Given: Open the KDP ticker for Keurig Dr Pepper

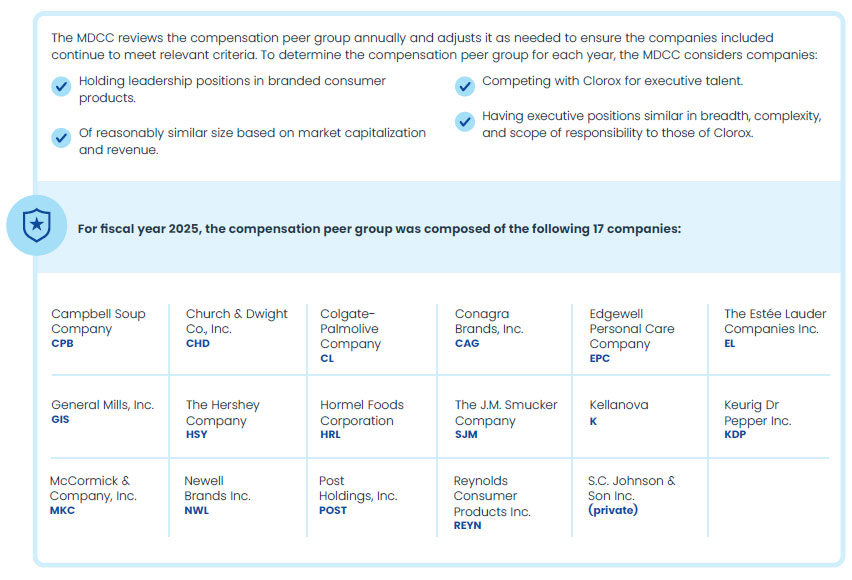Looking at the screenshot, I should click(x=735, y=436).
